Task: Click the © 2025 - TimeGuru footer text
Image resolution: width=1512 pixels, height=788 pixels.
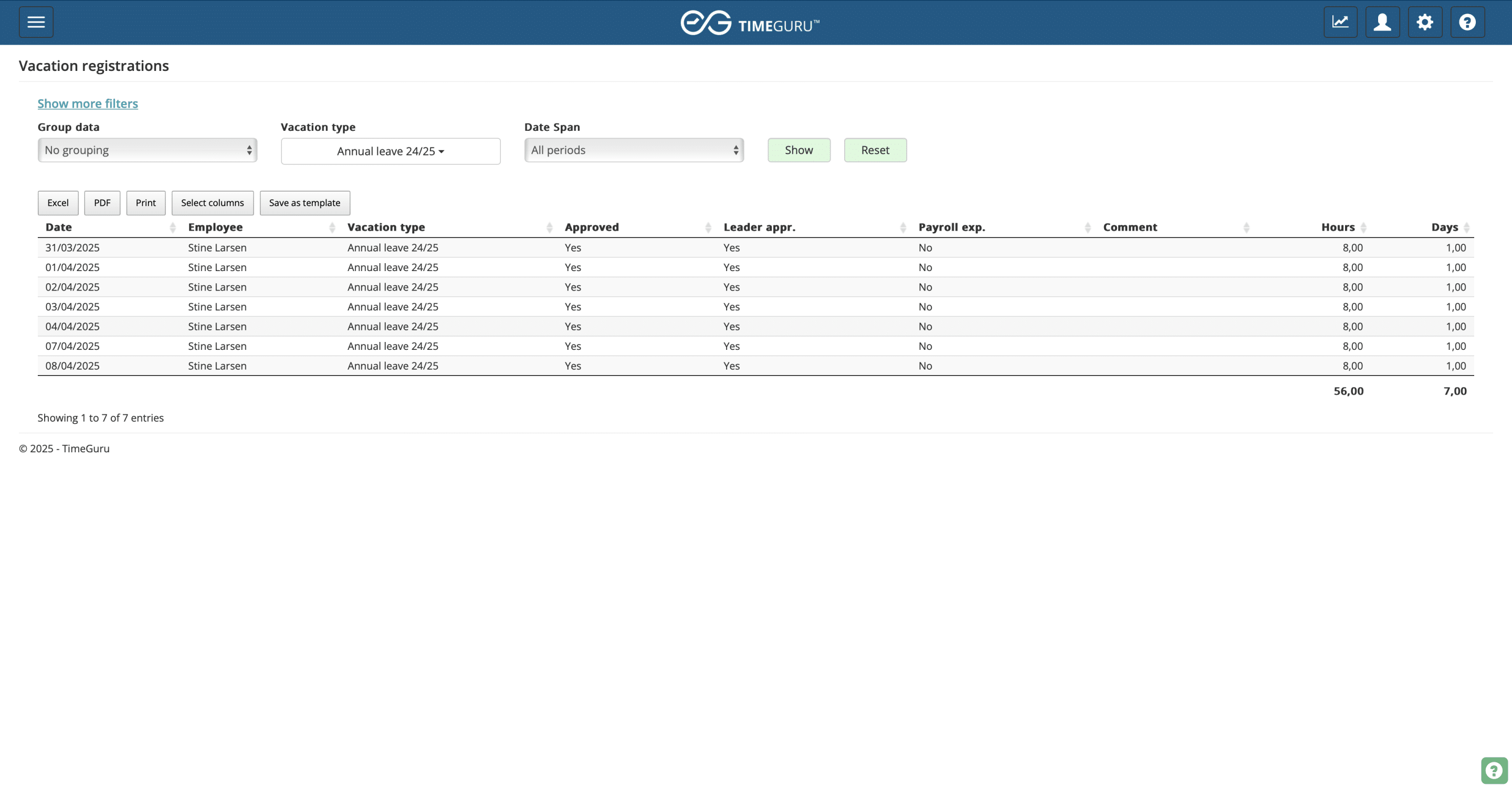Action: point(64,449)
